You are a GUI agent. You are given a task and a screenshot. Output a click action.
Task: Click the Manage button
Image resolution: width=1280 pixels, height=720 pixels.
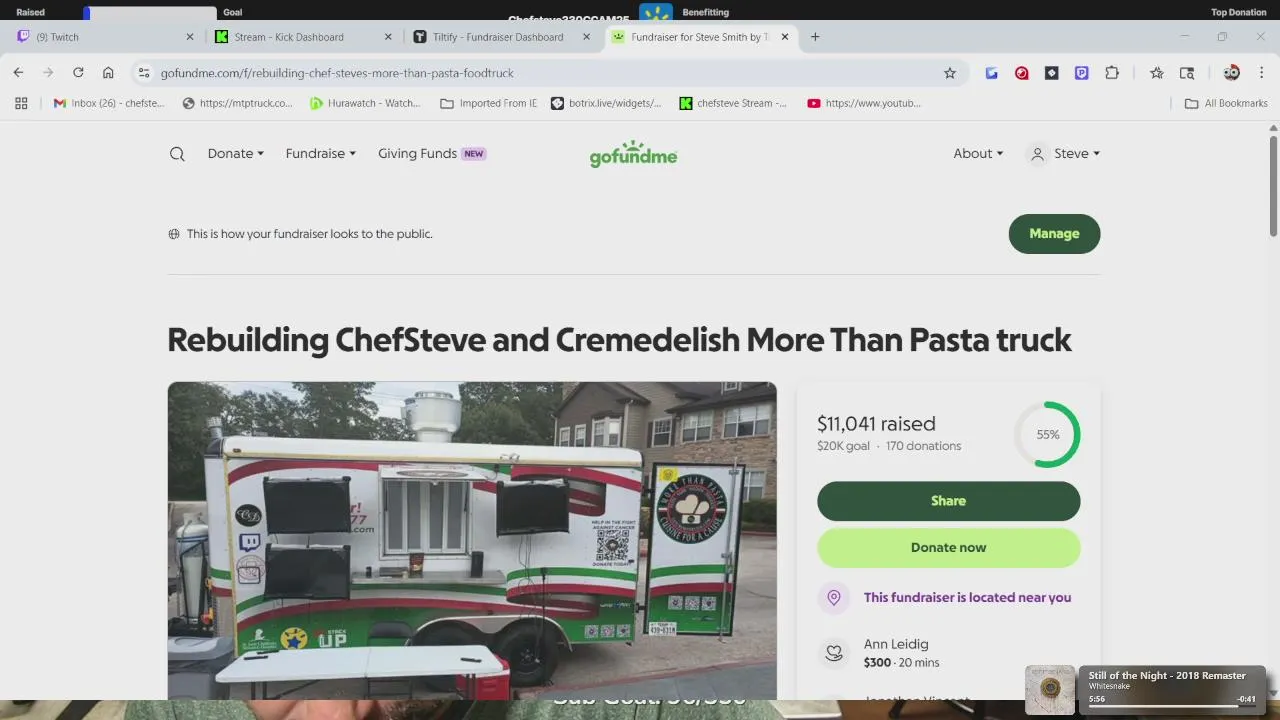[1054, 234]
